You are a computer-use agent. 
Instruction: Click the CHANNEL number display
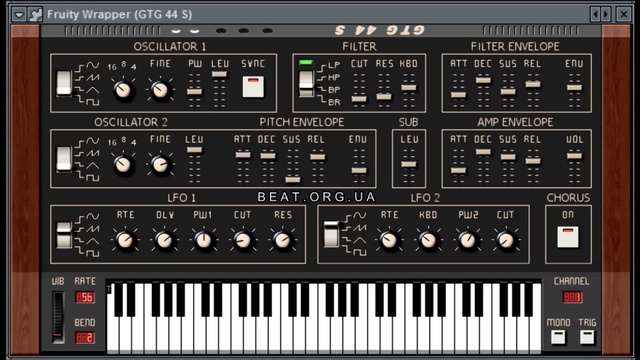point(572,297)
